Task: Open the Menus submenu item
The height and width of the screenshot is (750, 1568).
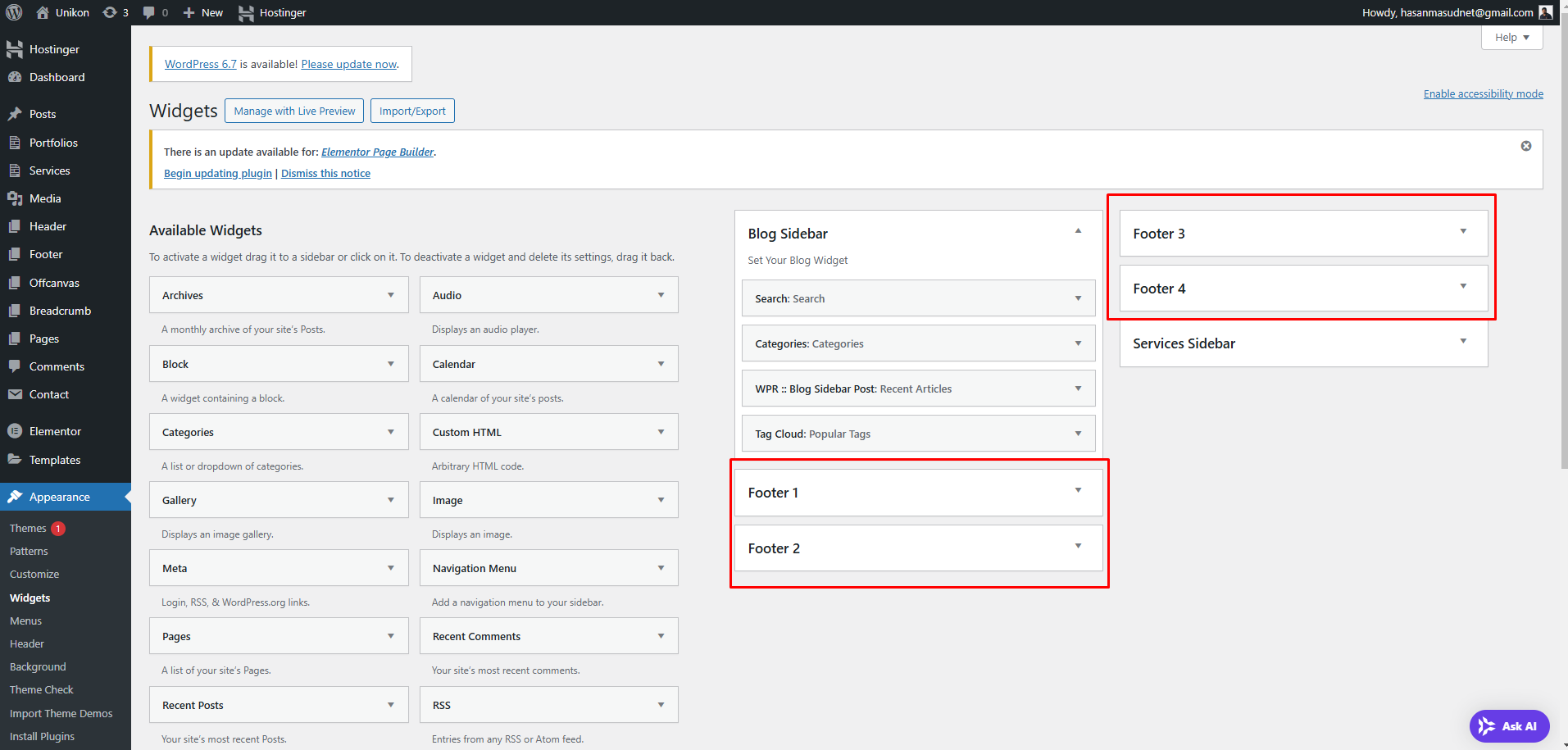Action: [x=25, y=621]
